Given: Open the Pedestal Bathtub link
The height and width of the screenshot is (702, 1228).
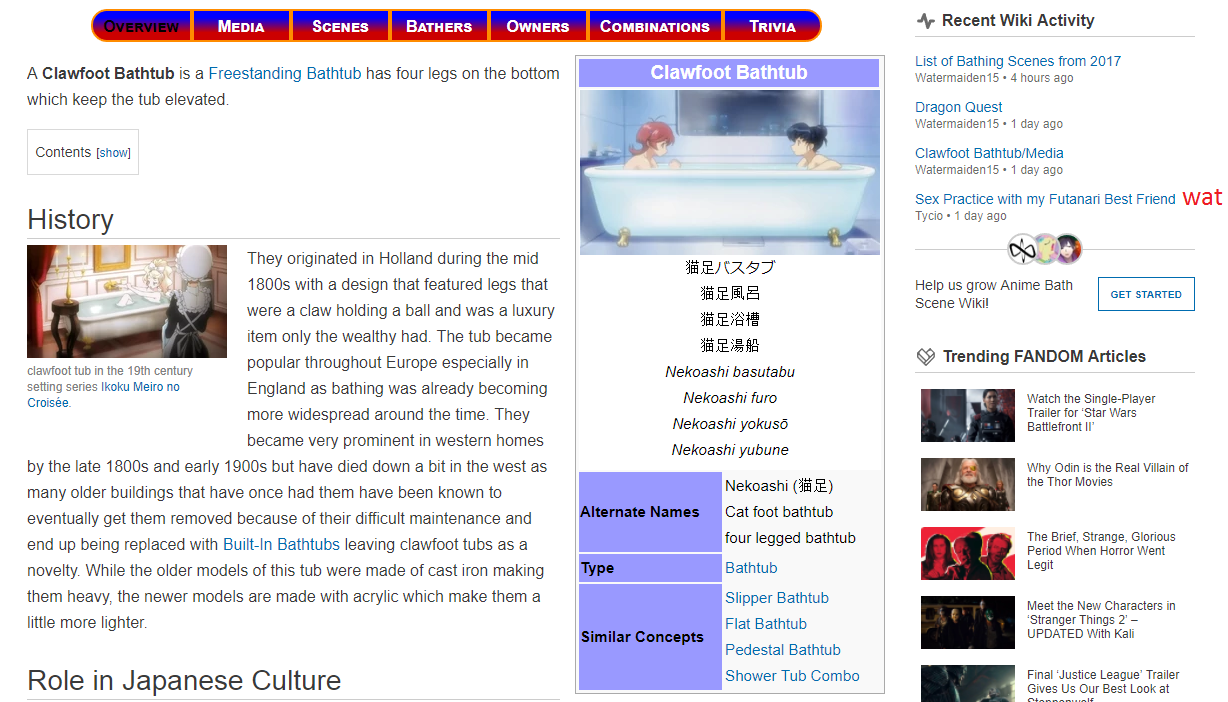Looking at the screenshot, I should (x=783, y=649).
